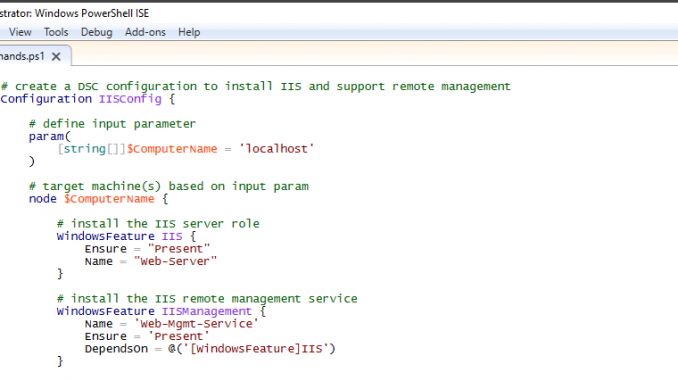
Task: Click the 'Windows PowerShell ISE' window title
Action: point(92,13)
